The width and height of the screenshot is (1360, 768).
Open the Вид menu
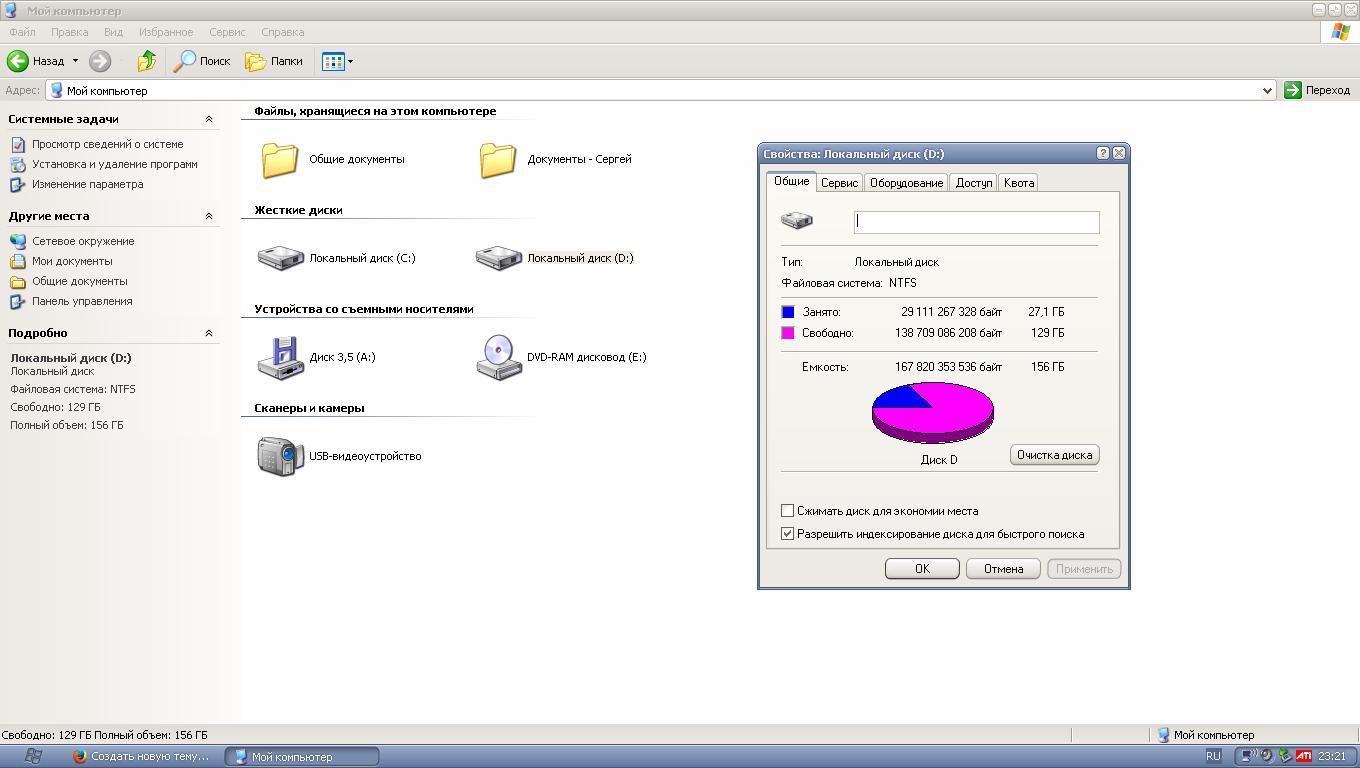(114, 32)
